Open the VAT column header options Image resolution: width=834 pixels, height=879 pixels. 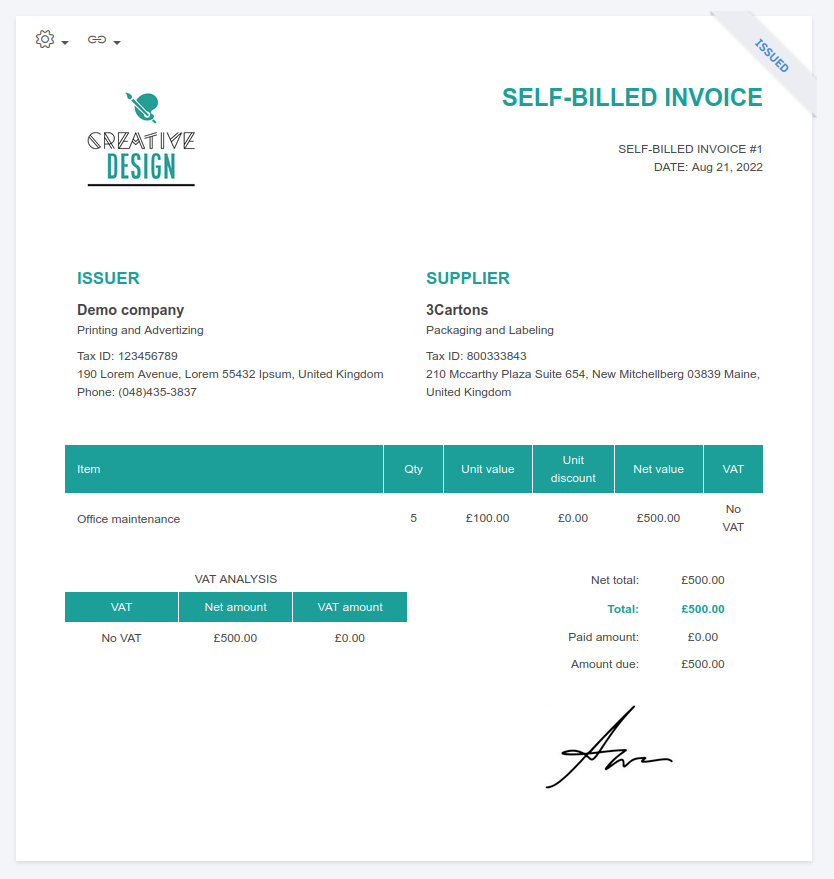pyautogui.click(x=733, y=469)
